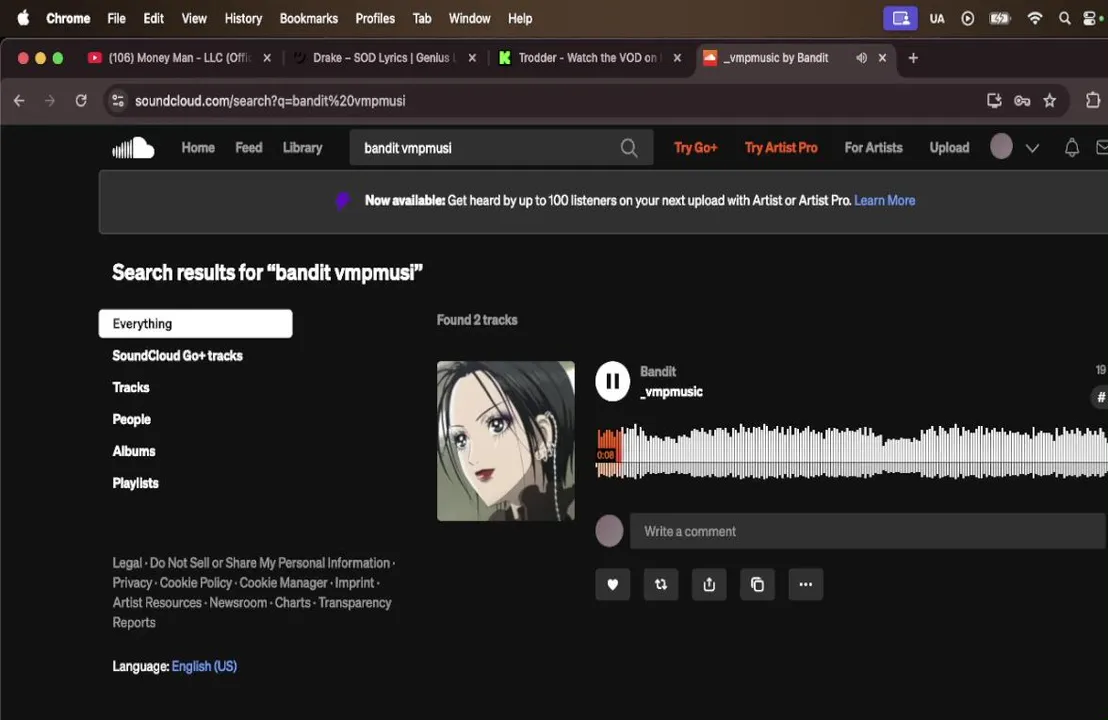1108x720 pixels.
Task: Seek within the track waveform
Action: (x=851, y=452)
